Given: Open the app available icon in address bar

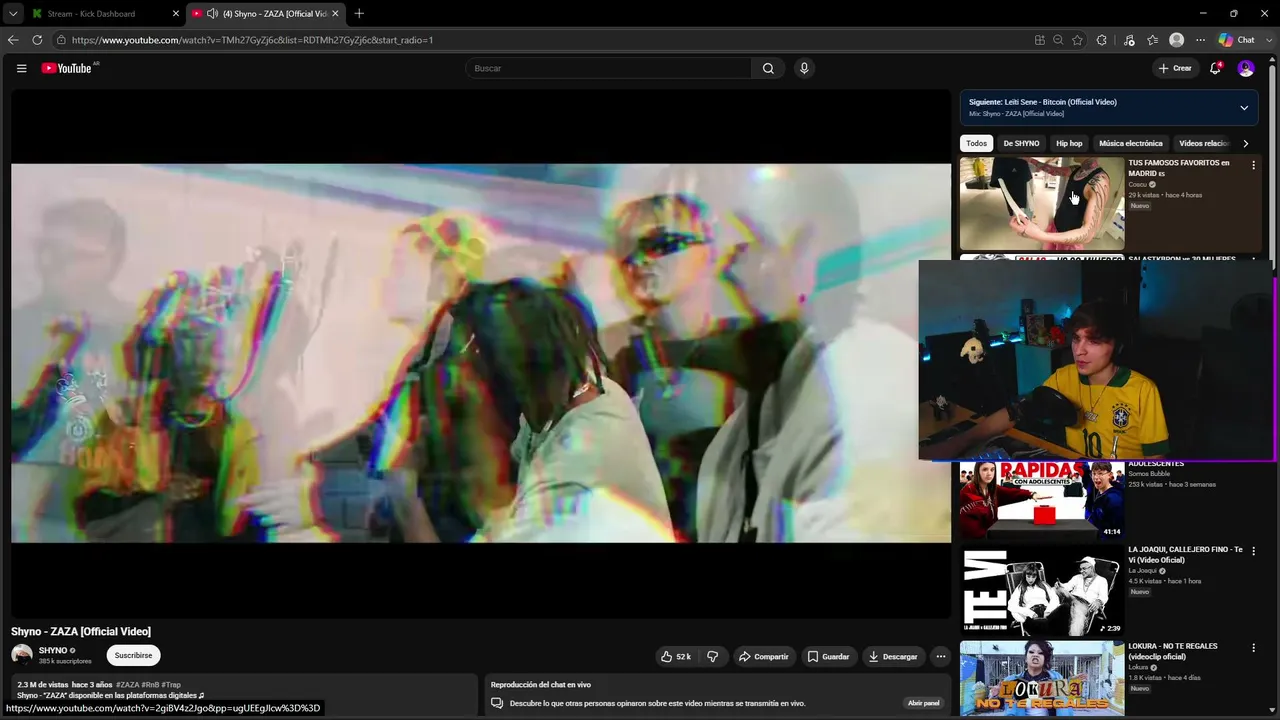Looking at the screenshot, I should [1040, 40].
